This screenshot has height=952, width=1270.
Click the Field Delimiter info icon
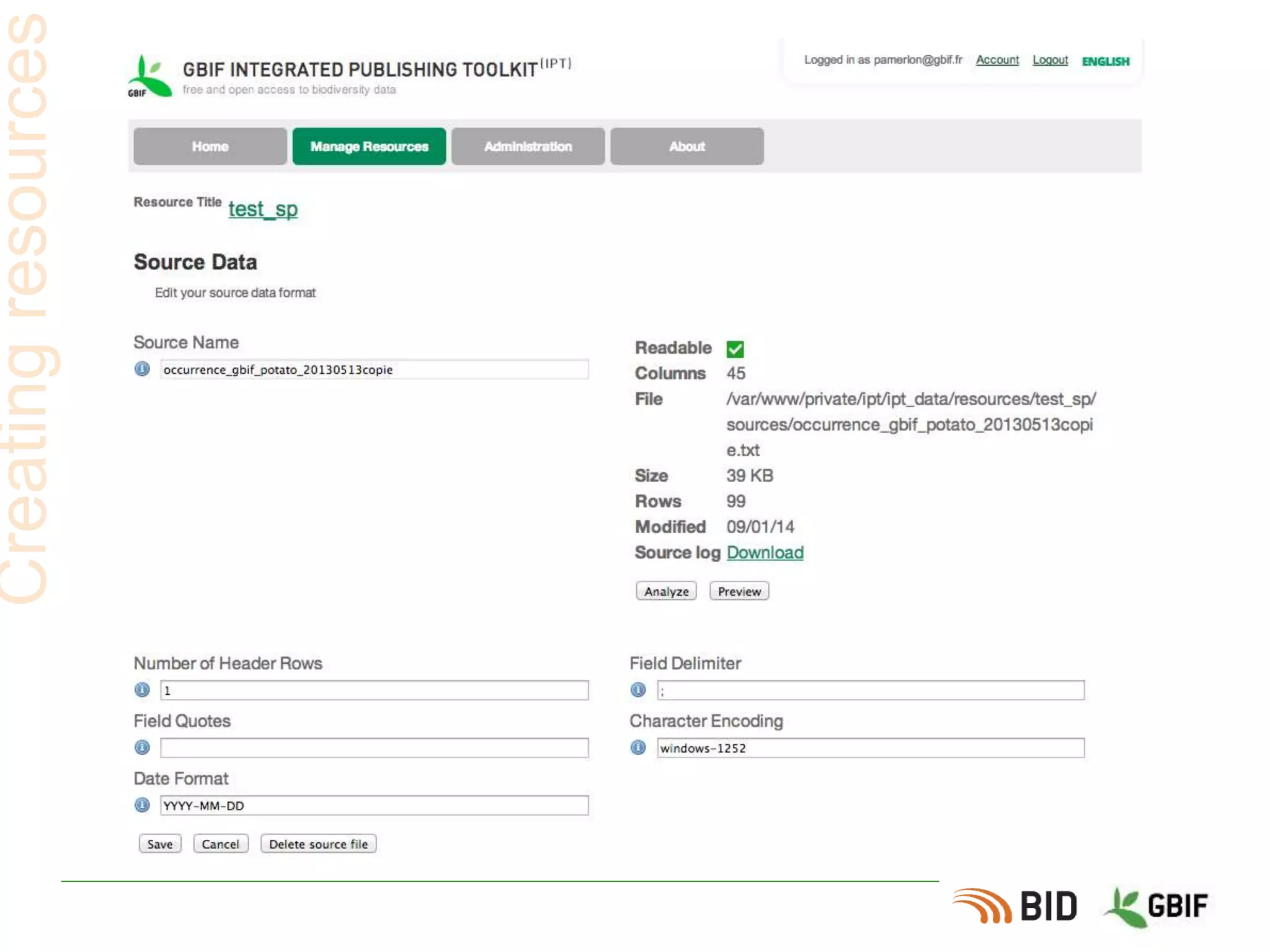[638, 690]
